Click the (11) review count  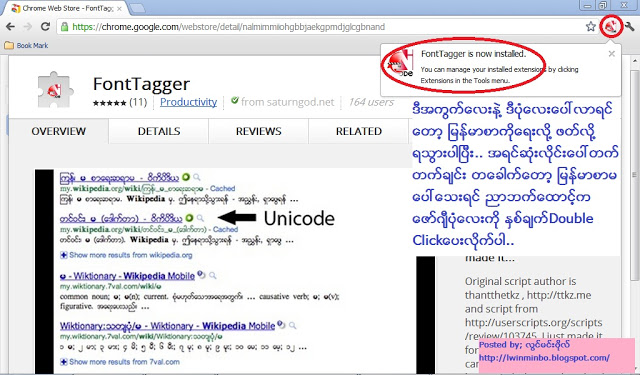click(138, 102)
